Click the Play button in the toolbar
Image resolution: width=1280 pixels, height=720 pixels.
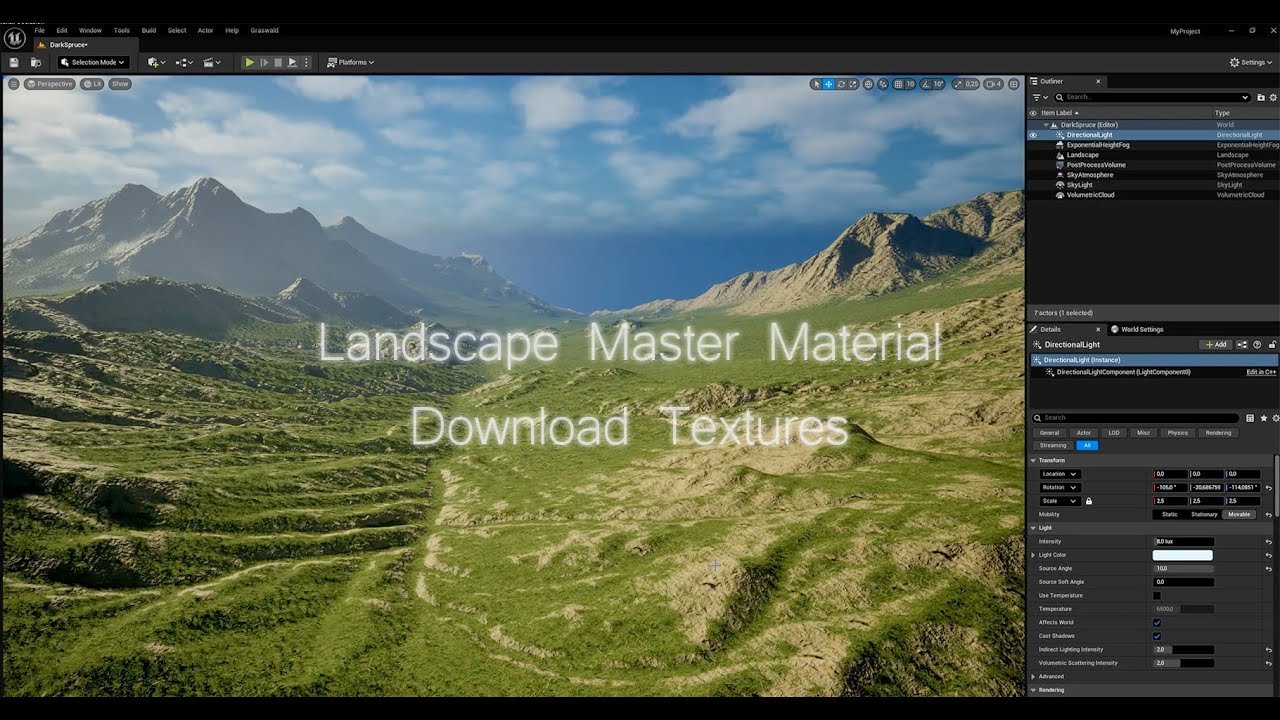pyautogui.click(x=249, y=62)
